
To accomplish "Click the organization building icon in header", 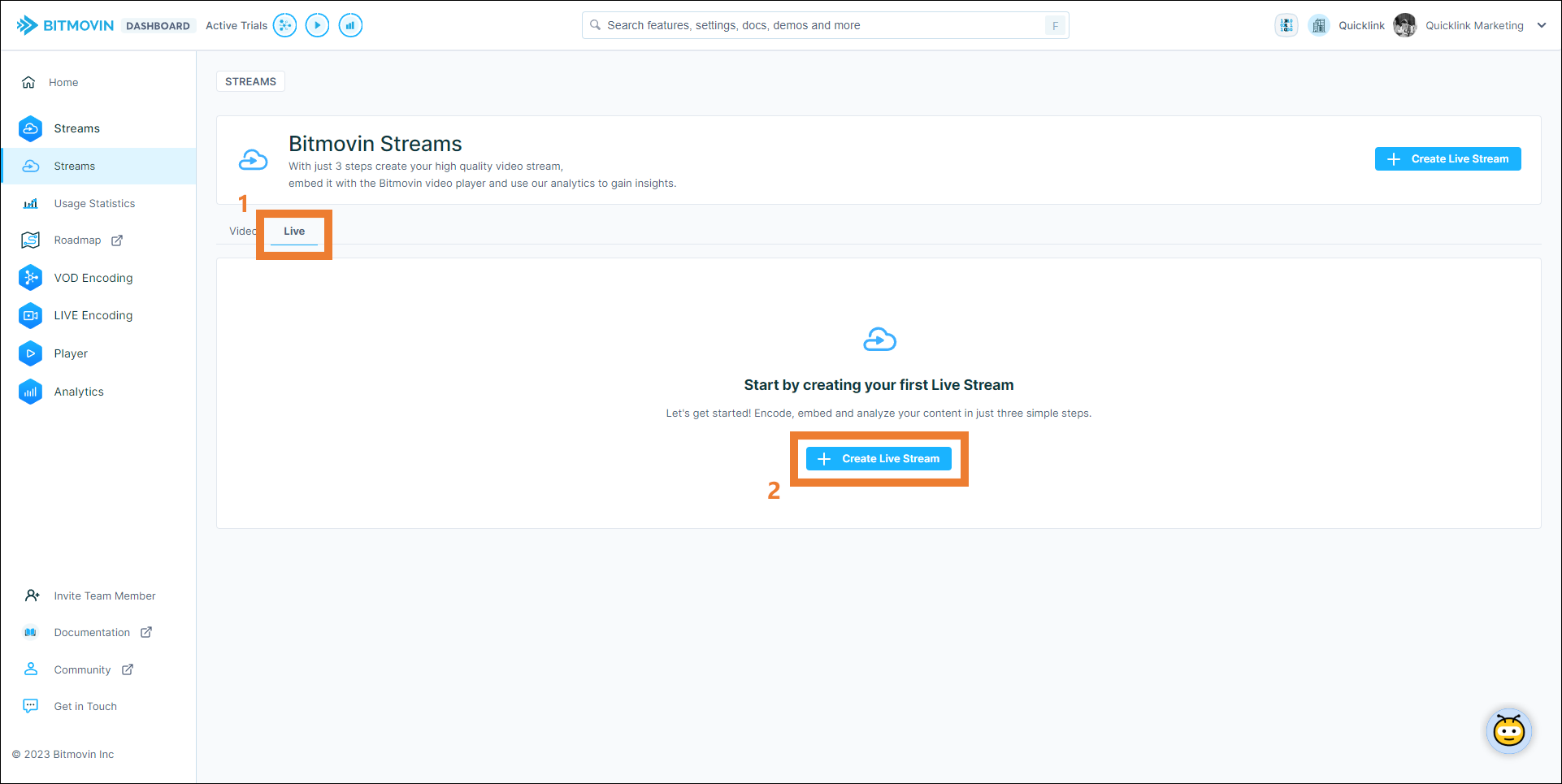I will [x=1318, y=25].
